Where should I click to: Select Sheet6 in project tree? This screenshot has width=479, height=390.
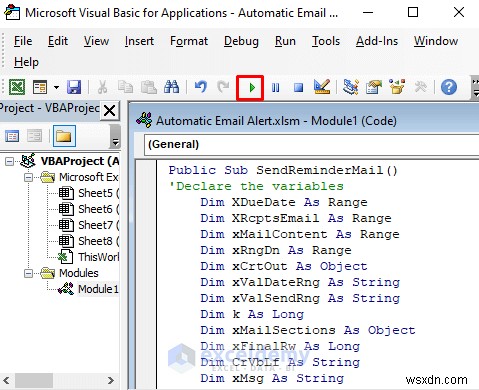[x=95, y=209]
